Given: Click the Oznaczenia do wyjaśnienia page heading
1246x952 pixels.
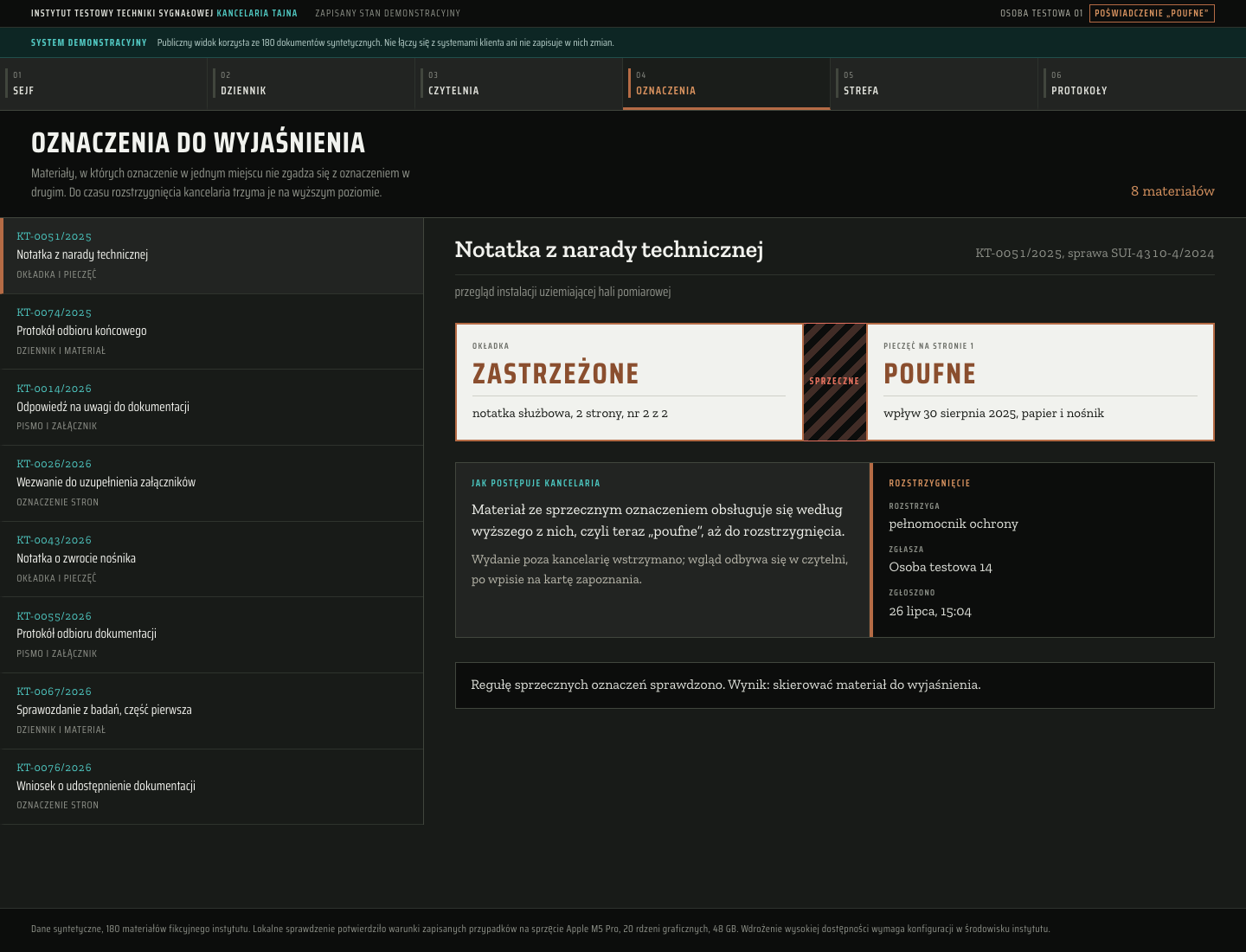Looking at the screenshot, I should pyautogui.click(x=198, y=143).
